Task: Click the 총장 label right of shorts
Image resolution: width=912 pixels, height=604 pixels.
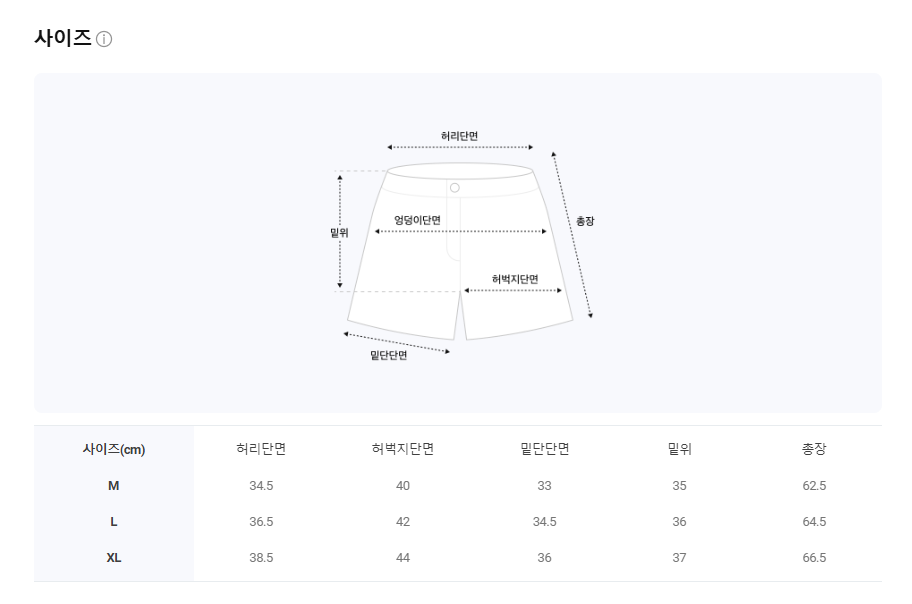Action: coord(585,221)
